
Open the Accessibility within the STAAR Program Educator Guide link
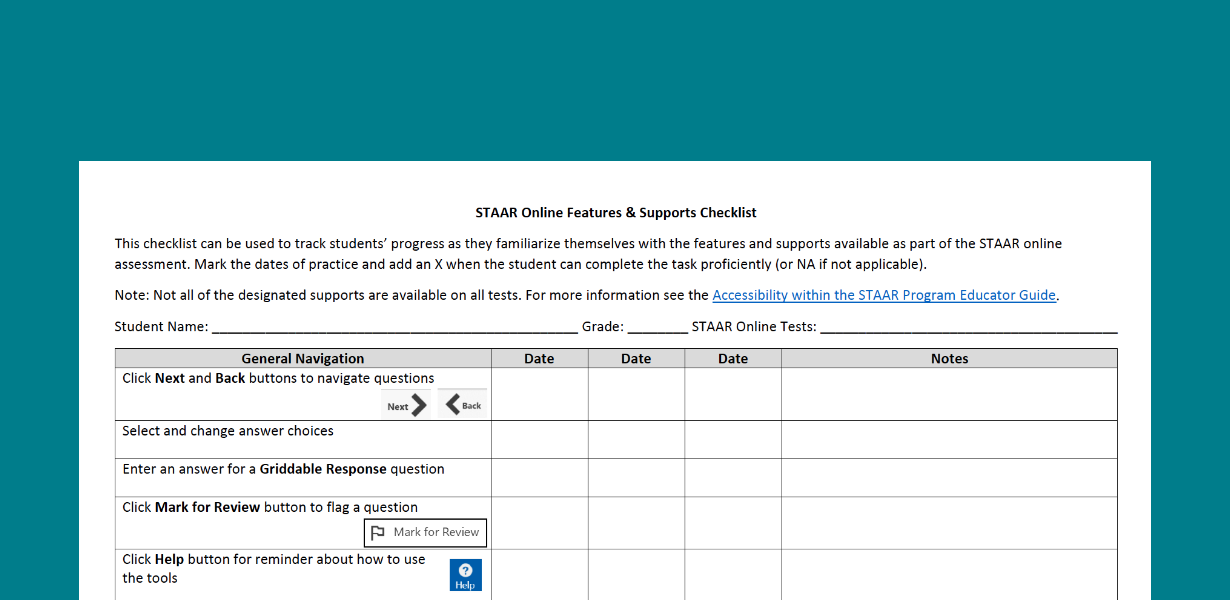884,295
